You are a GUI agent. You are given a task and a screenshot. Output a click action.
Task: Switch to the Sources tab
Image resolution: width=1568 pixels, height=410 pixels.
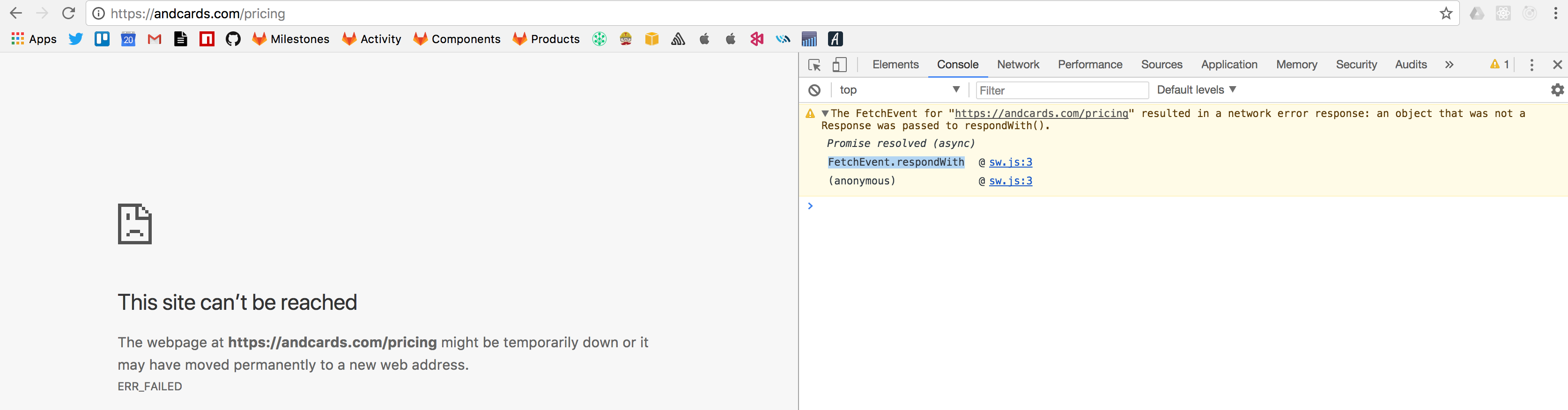pos(1161,65)
